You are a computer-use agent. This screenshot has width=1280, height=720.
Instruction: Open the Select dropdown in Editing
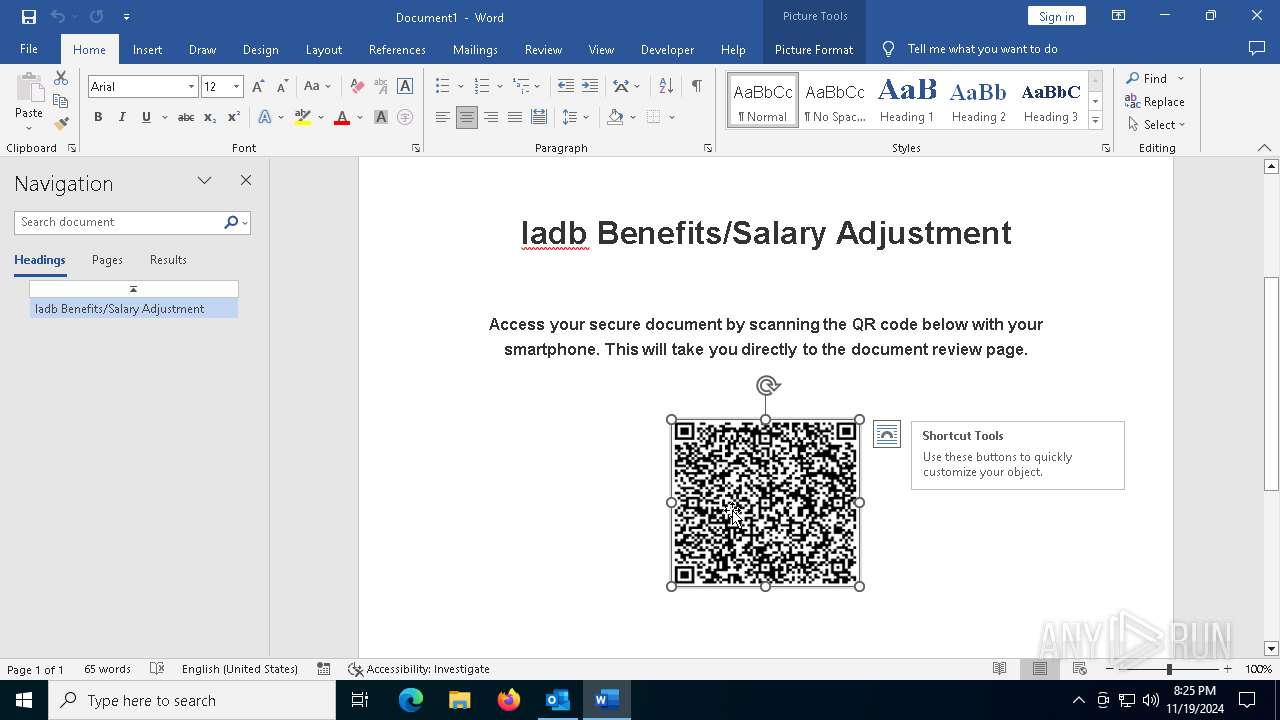click(x=1156, y=125)
